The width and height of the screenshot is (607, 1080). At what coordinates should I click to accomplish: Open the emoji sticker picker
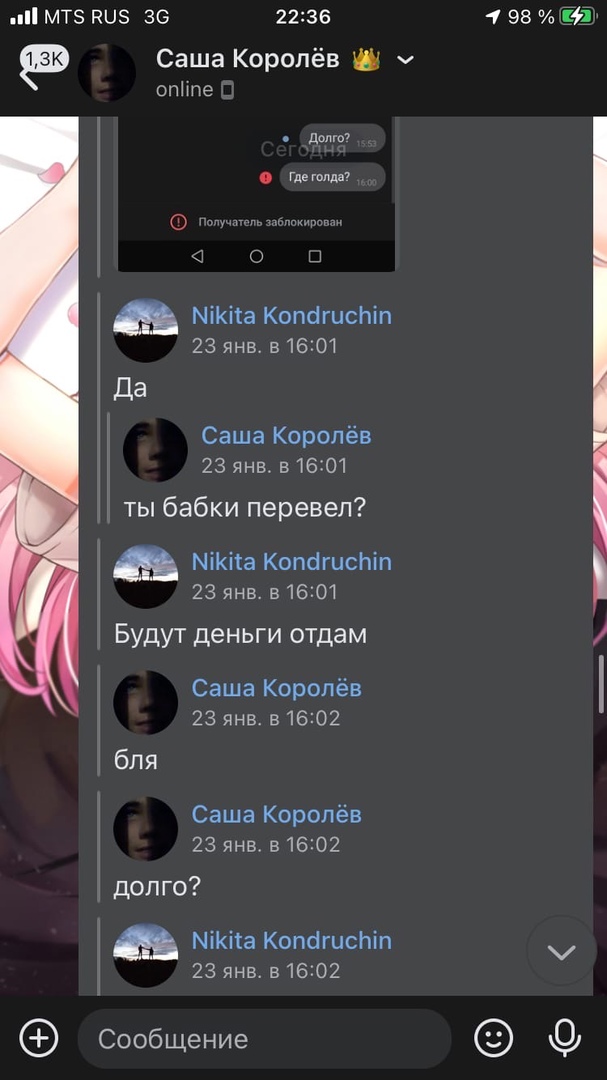[x=494, y=1037]
